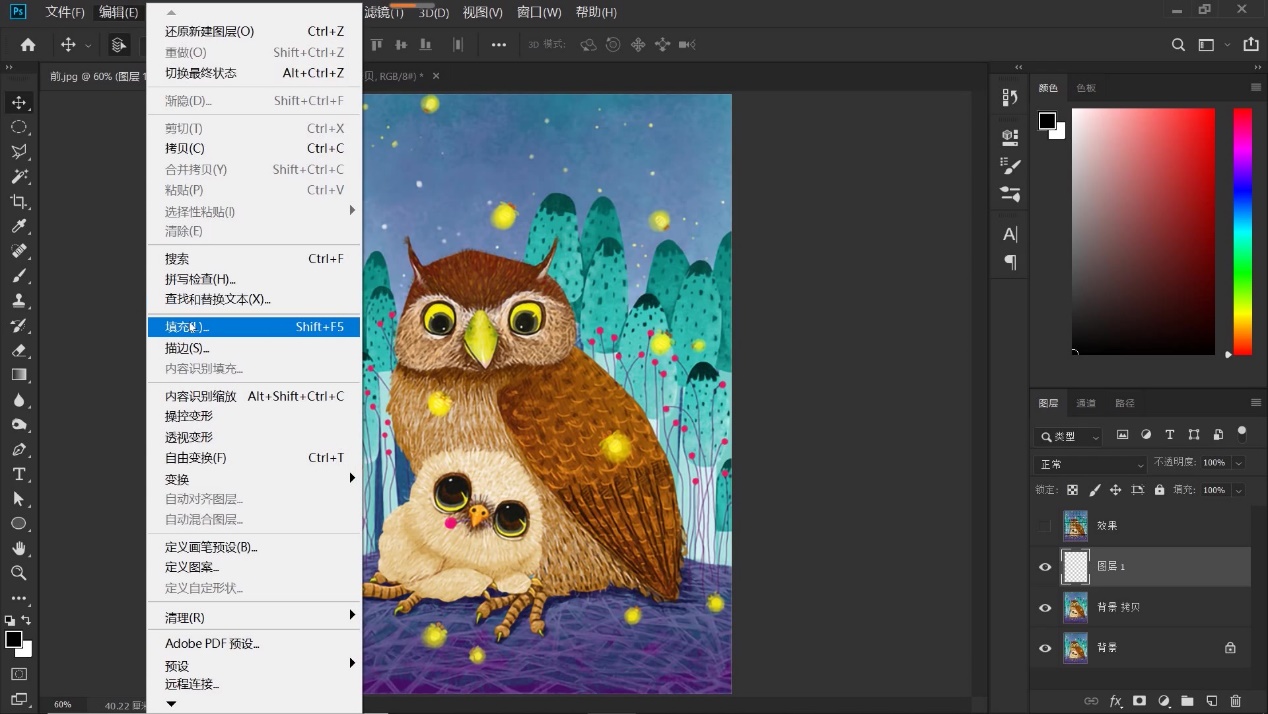The width and height of the screenshot is (1268, 714).
Task: Add layer style using the fx icon
Action: pyautogui.click(x=1116, y=701)
